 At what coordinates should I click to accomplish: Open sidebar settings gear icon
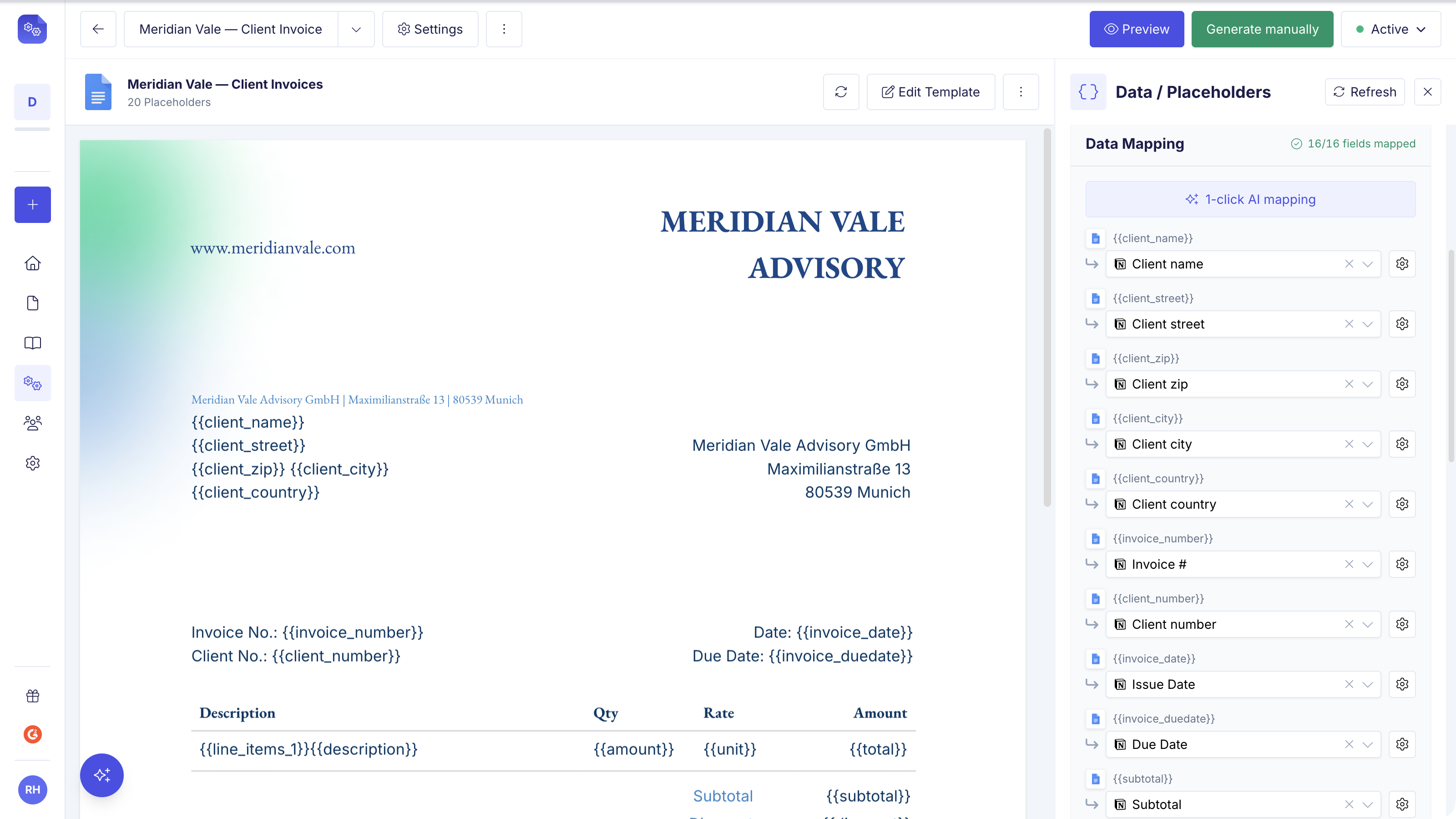(32, 463)
